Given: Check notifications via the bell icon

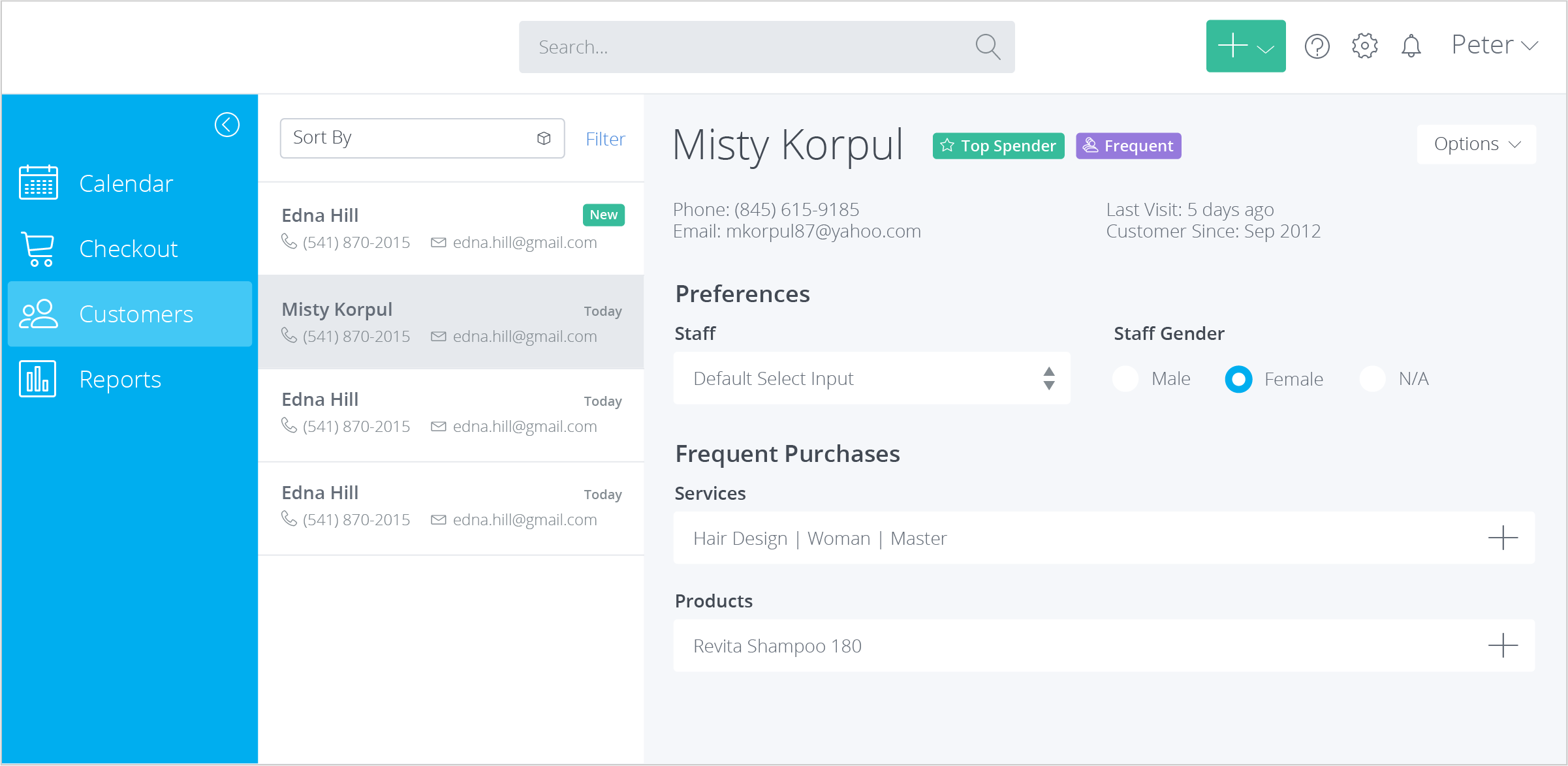Looking at the screenshot, I should coord(1411,46).
